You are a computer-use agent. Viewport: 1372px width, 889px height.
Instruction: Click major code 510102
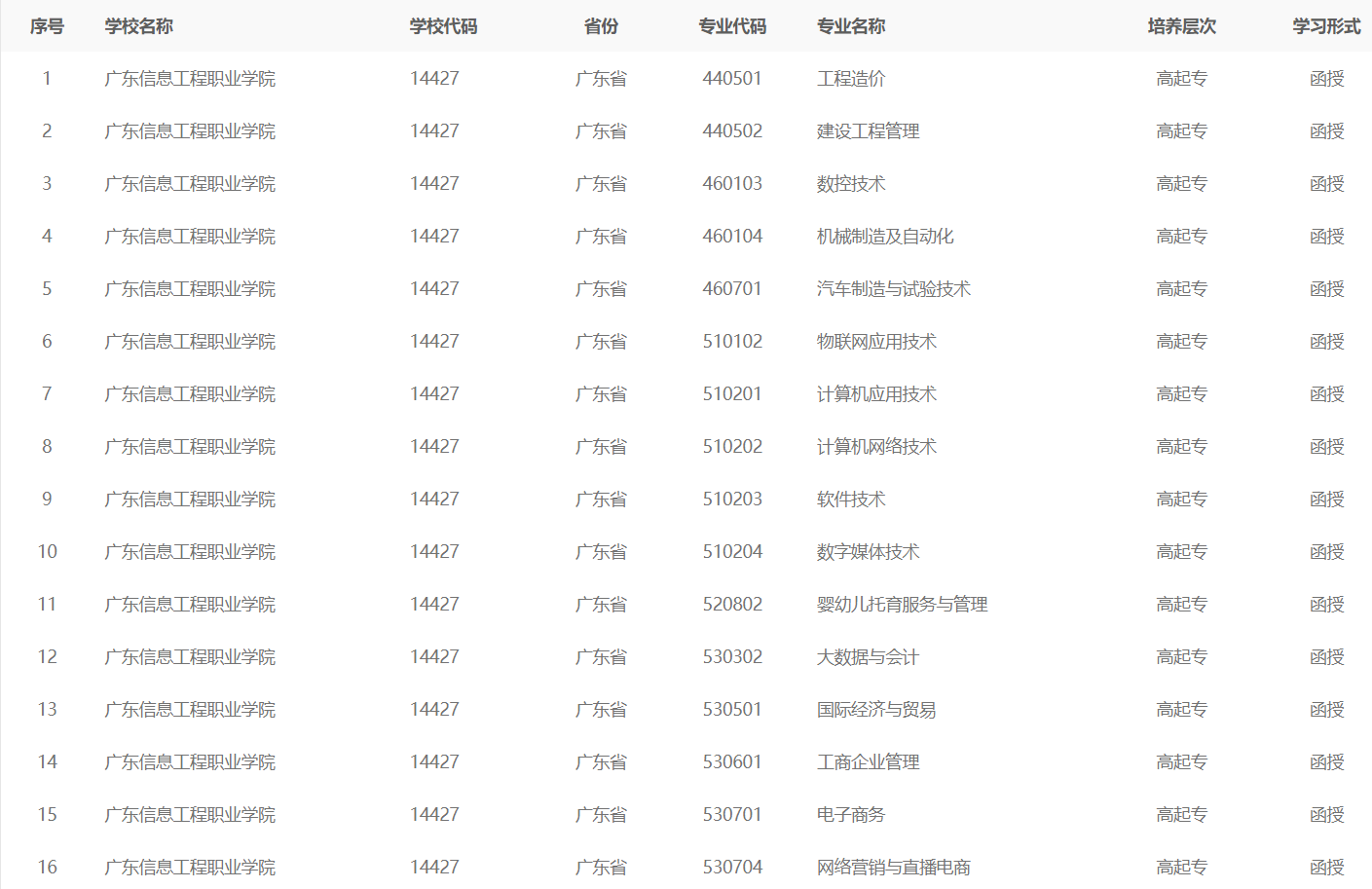tap(732, 342)
